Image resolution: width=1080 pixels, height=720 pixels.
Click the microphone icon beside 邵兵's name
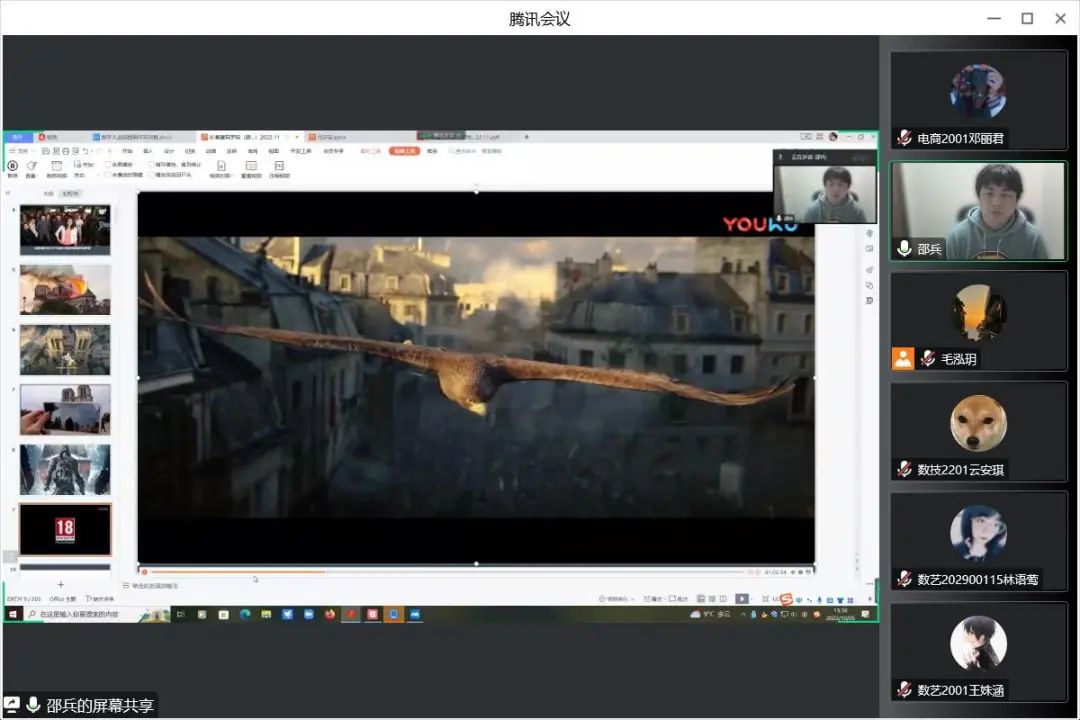pyautogui.click(x=904, y=248)
